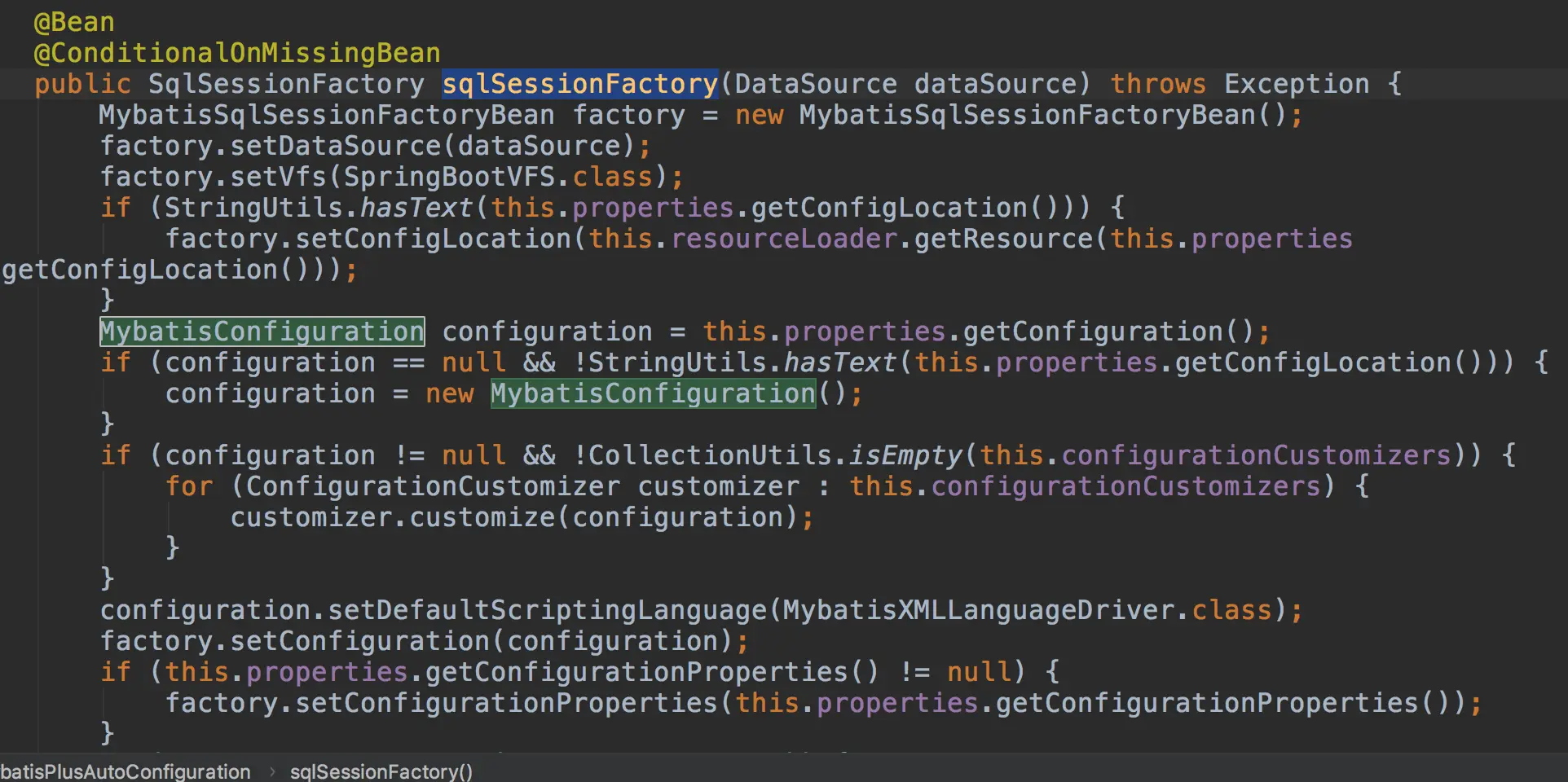Screen dimensions: 1568x782
Task: Click 'null' in the 'configuration == null' condition
Action: tap(473, 362)
